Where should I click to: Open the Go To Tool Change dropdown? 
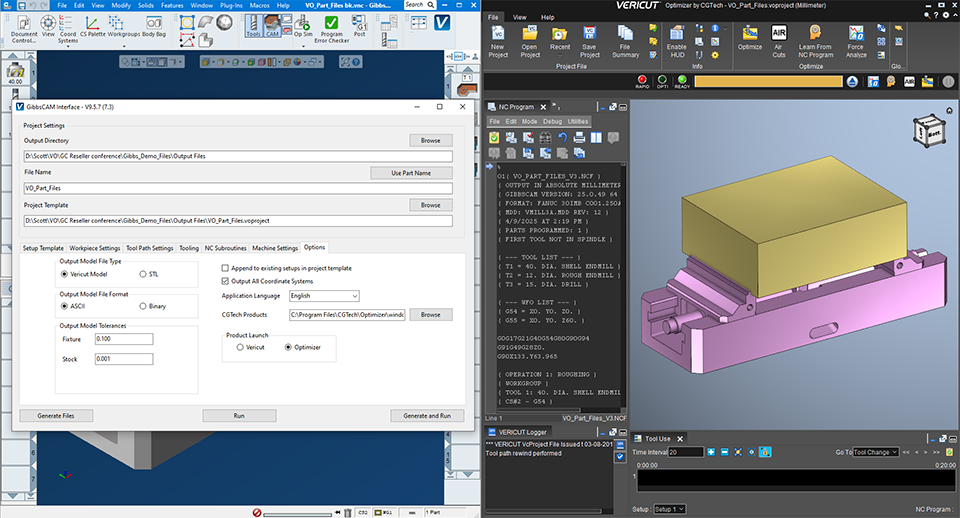coord(876,452)
